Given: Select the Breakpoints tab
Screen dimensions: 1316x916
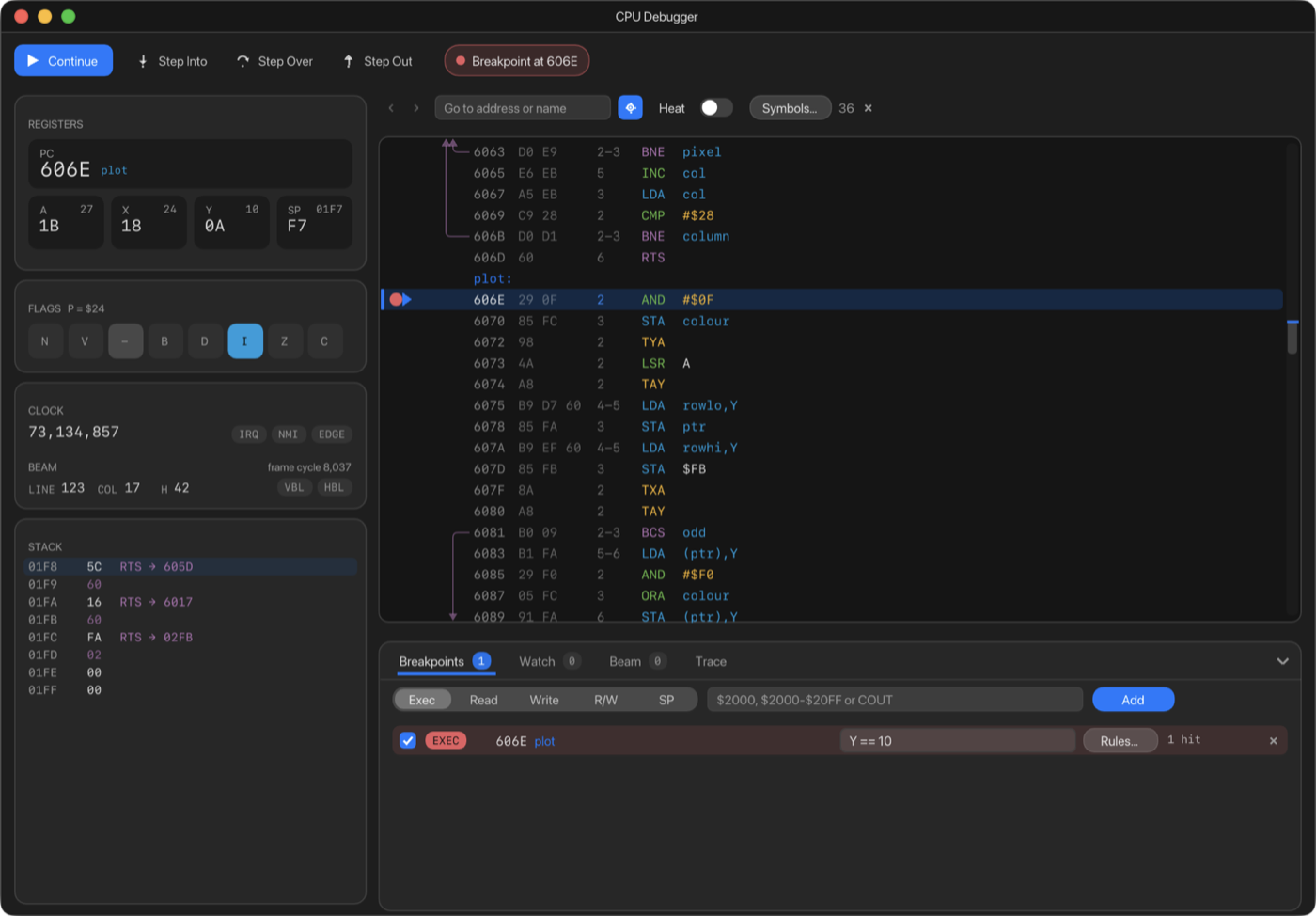Looking at the screenshot, I should coord(445,661).
